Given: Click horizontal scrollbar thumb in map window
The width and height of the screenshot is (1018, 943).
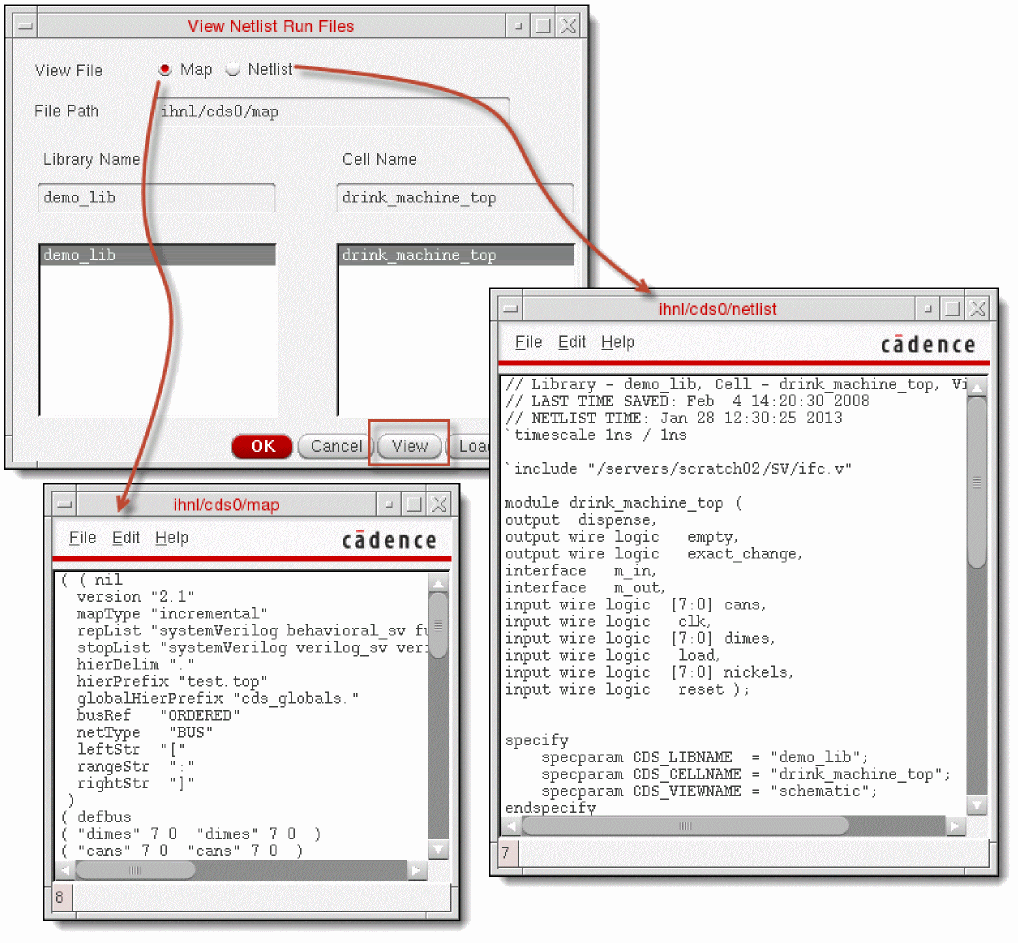Looking at the screenshot, I should [135, 870].
